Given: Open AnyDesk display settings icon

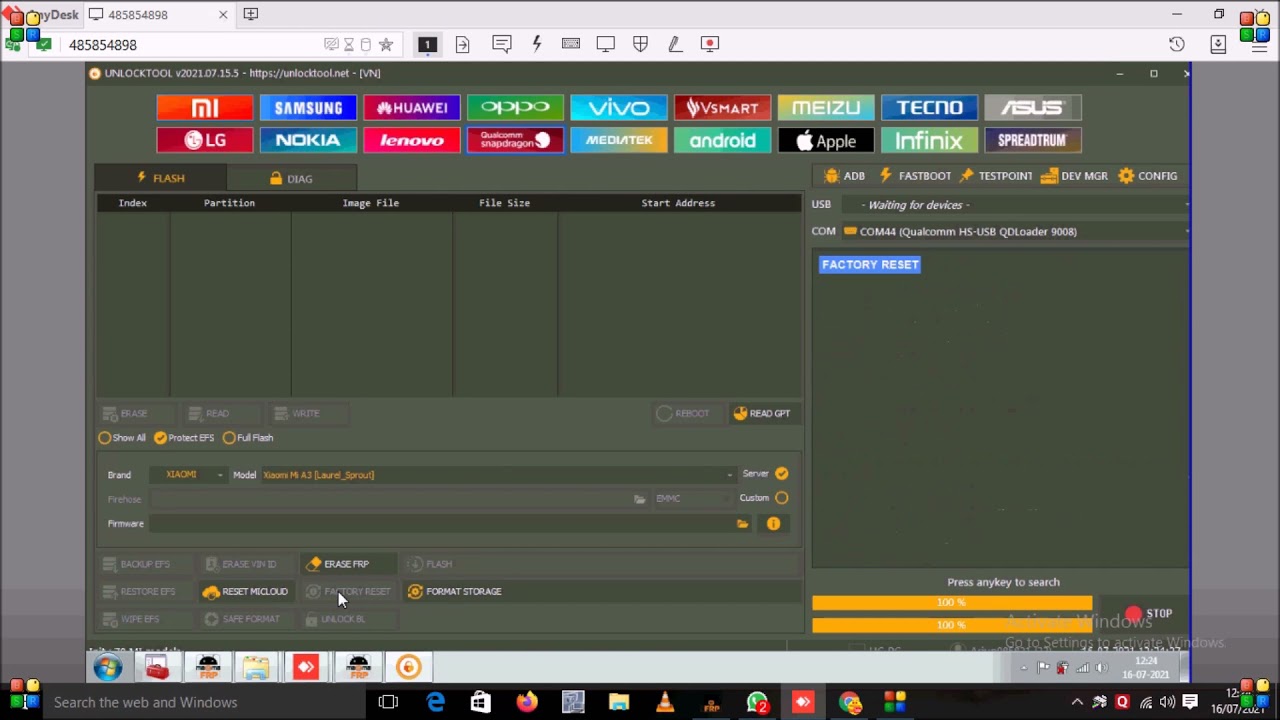Looking at the screenshot, I should point(606,44).
